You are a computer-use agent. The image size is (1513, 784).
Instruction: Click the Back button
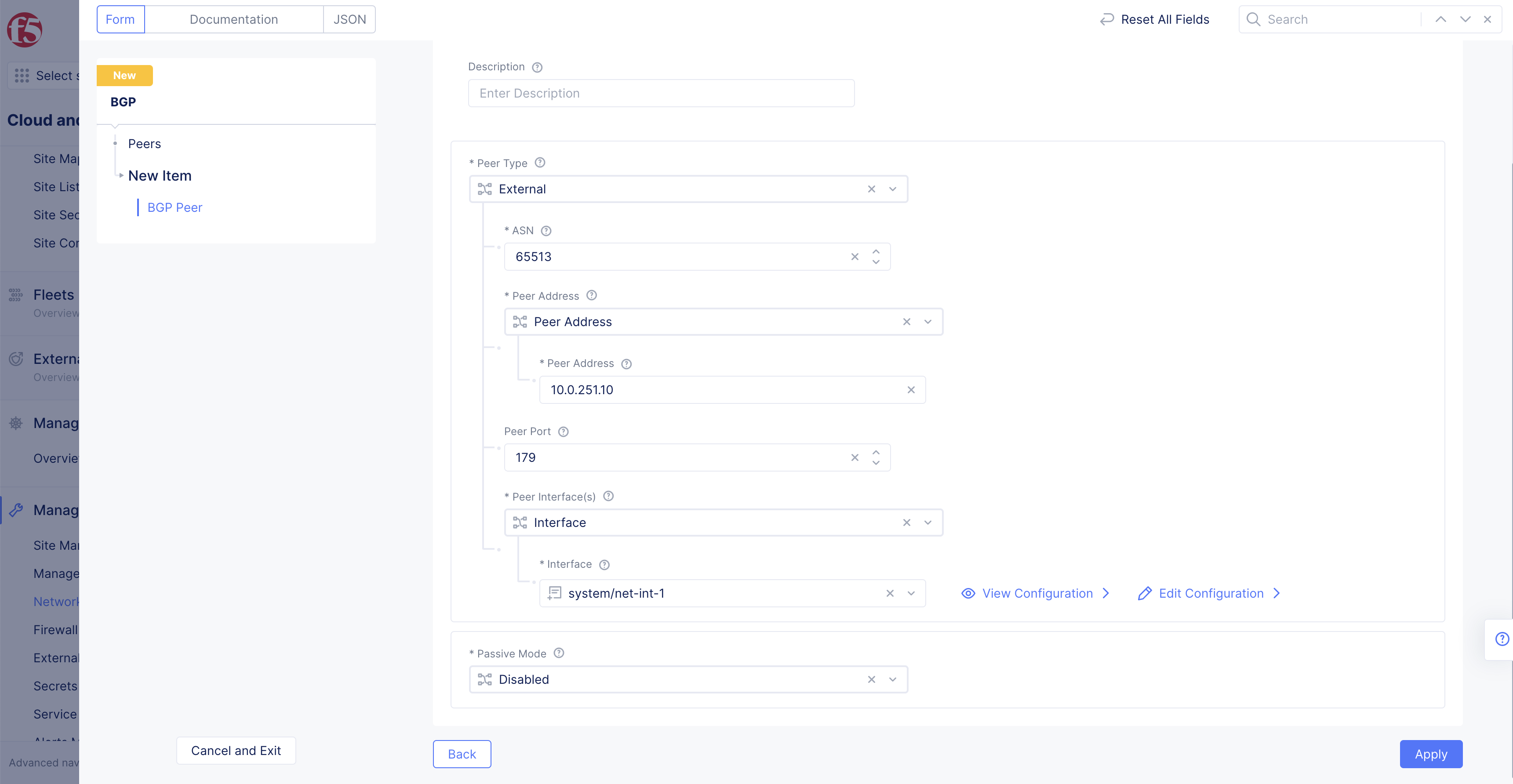(462, 754)
